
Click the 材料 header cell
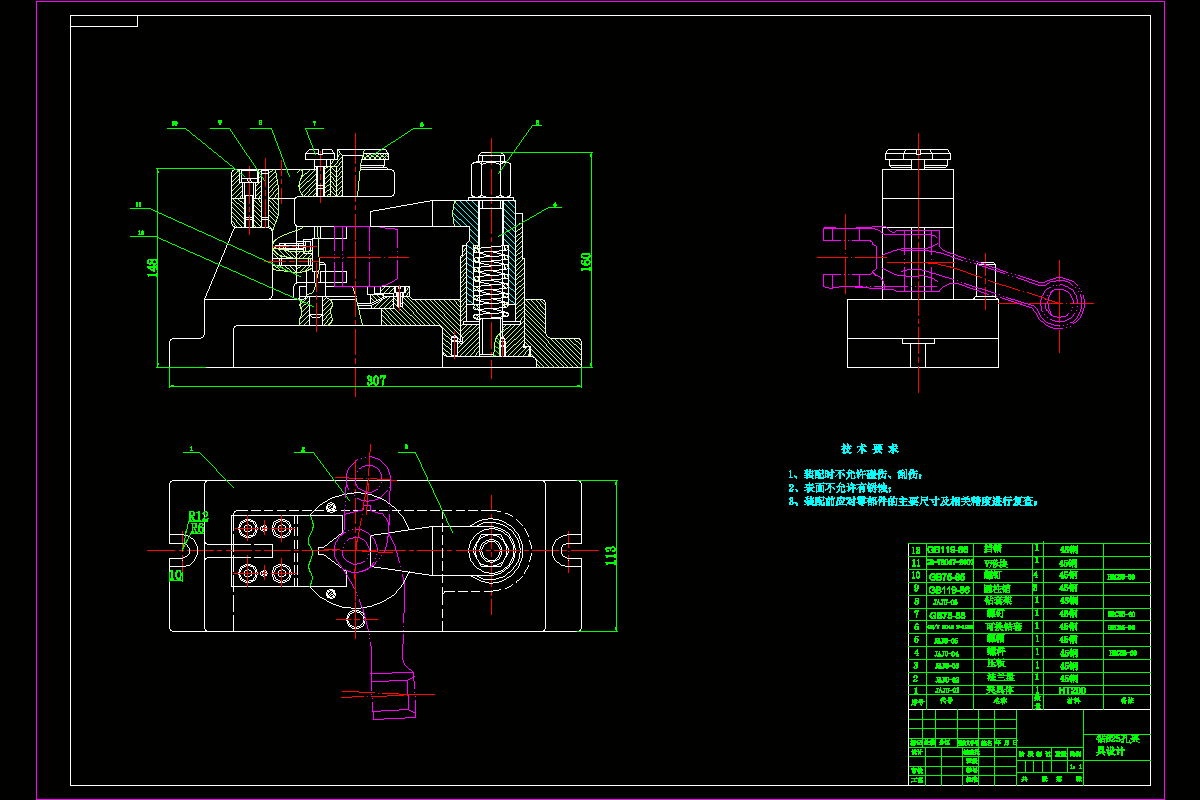click(x=1073, y=701)
